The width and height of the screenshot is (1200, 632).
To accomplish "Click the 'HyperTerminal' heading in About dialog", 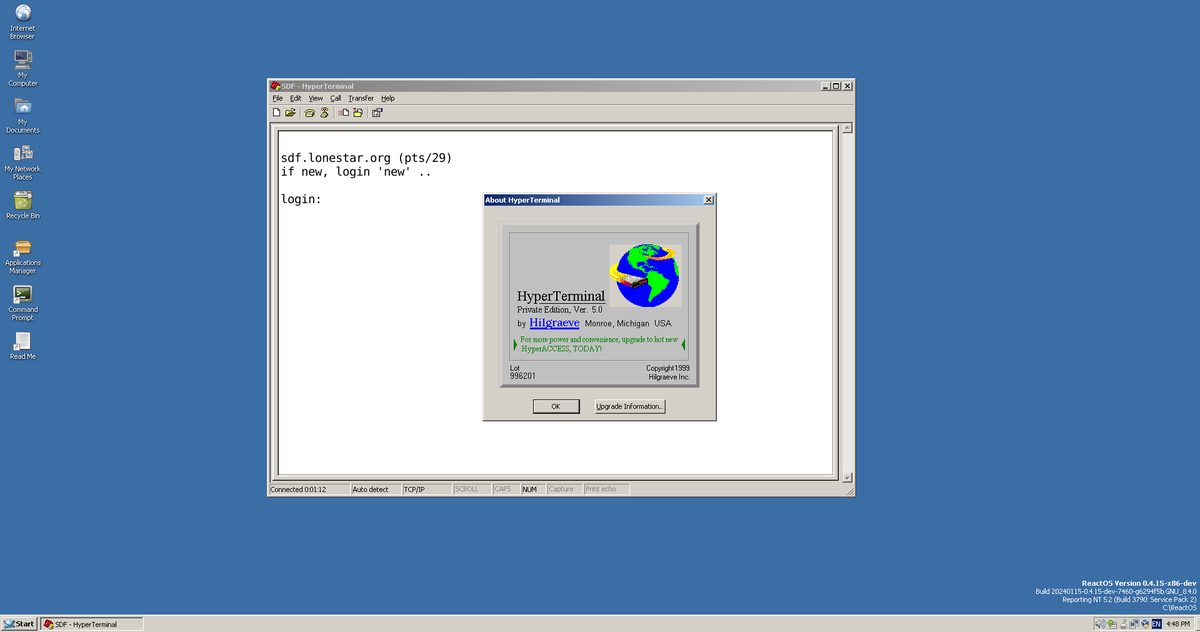I will (x=561, y=296).
